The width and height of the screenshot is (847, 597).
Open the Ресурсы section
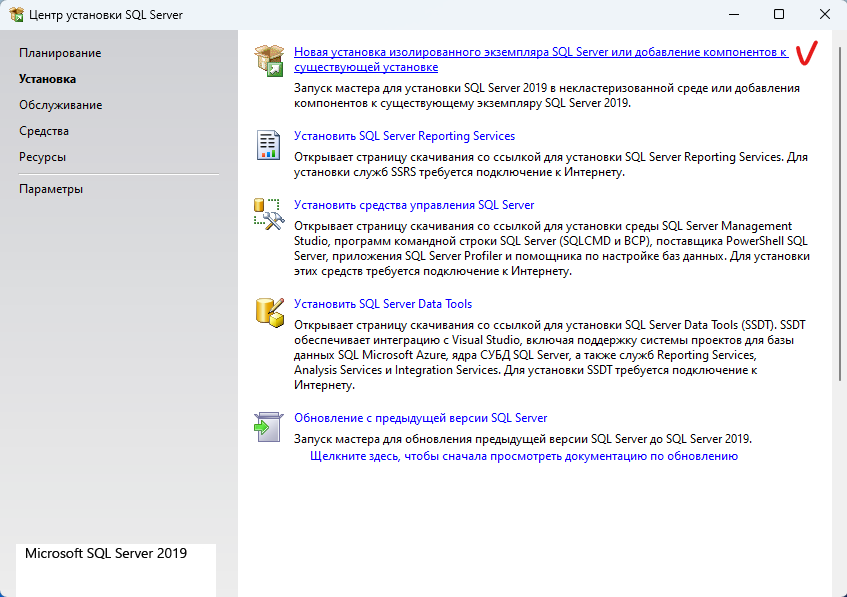[x=42, y=157]
